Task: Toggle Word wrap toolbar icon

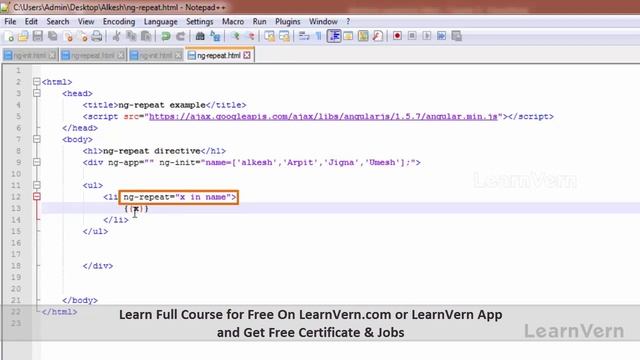Action: (x=304, y=36)
